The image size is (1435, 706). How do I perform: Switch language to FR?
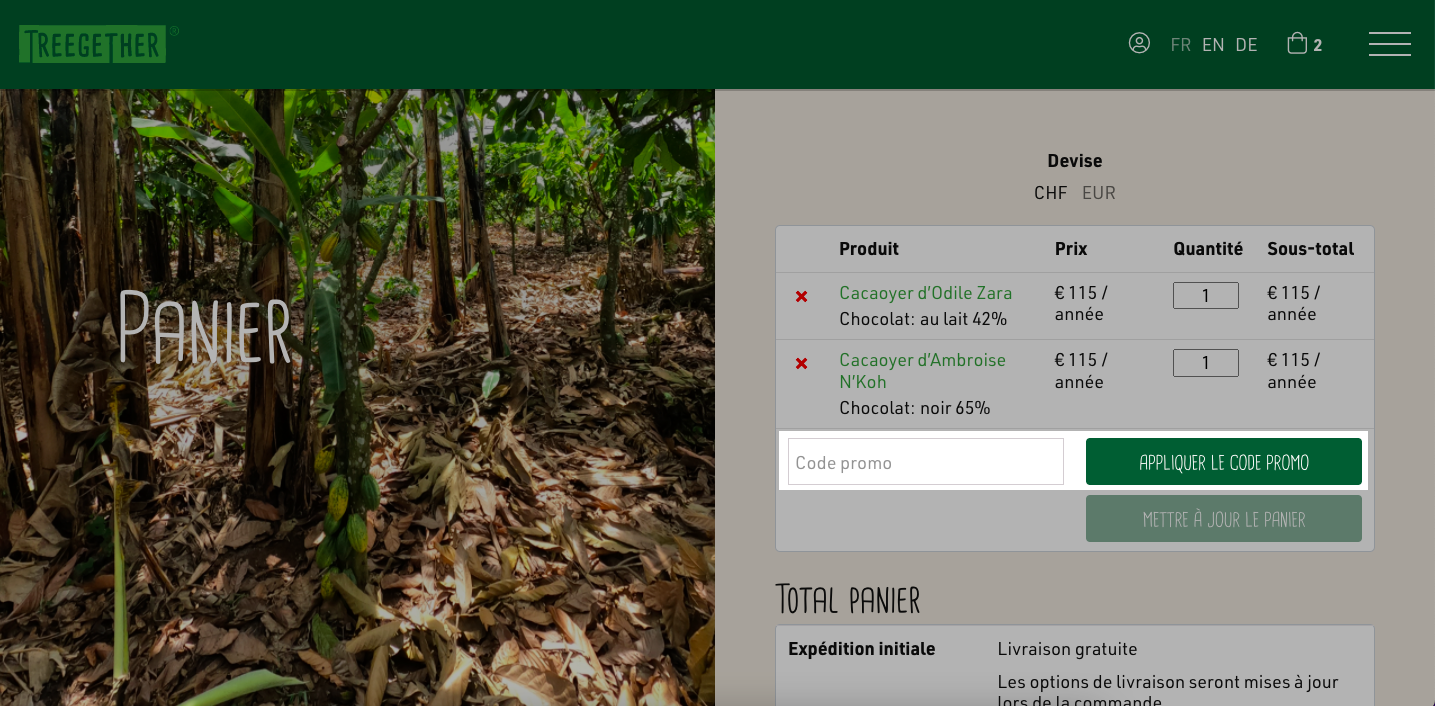click(1181, 44)
